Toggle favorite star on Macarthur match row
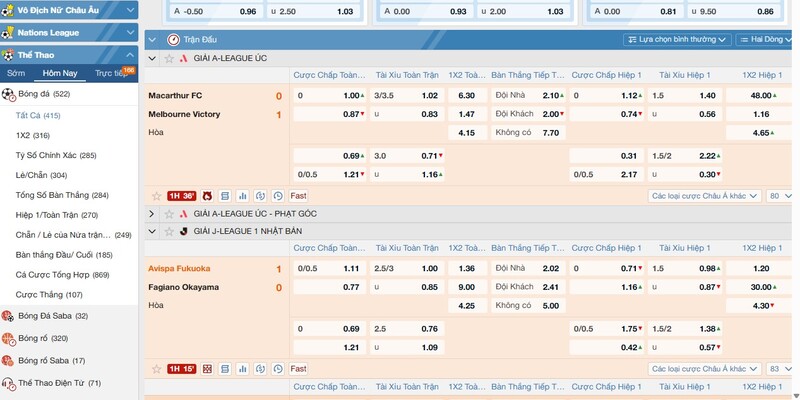 click(156, 196)
